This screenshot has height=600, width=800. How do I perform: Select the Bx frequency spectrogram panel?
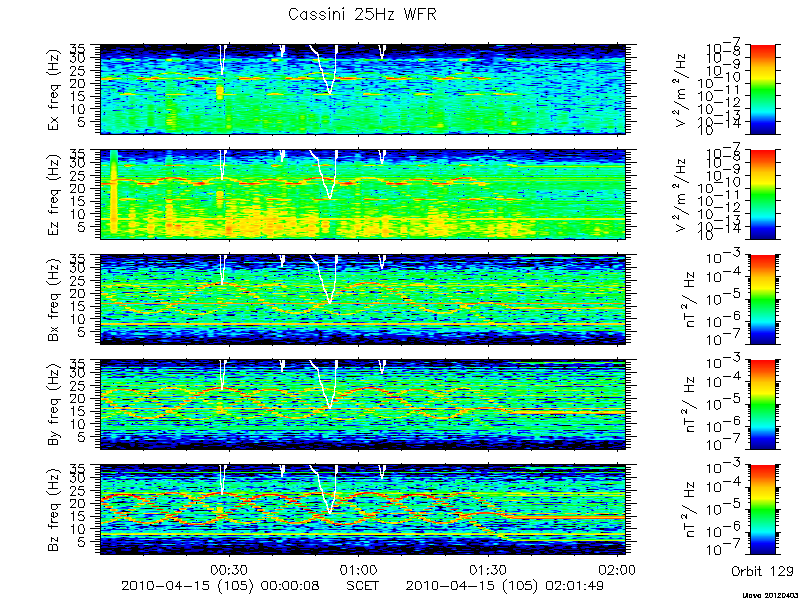(363, 299)
